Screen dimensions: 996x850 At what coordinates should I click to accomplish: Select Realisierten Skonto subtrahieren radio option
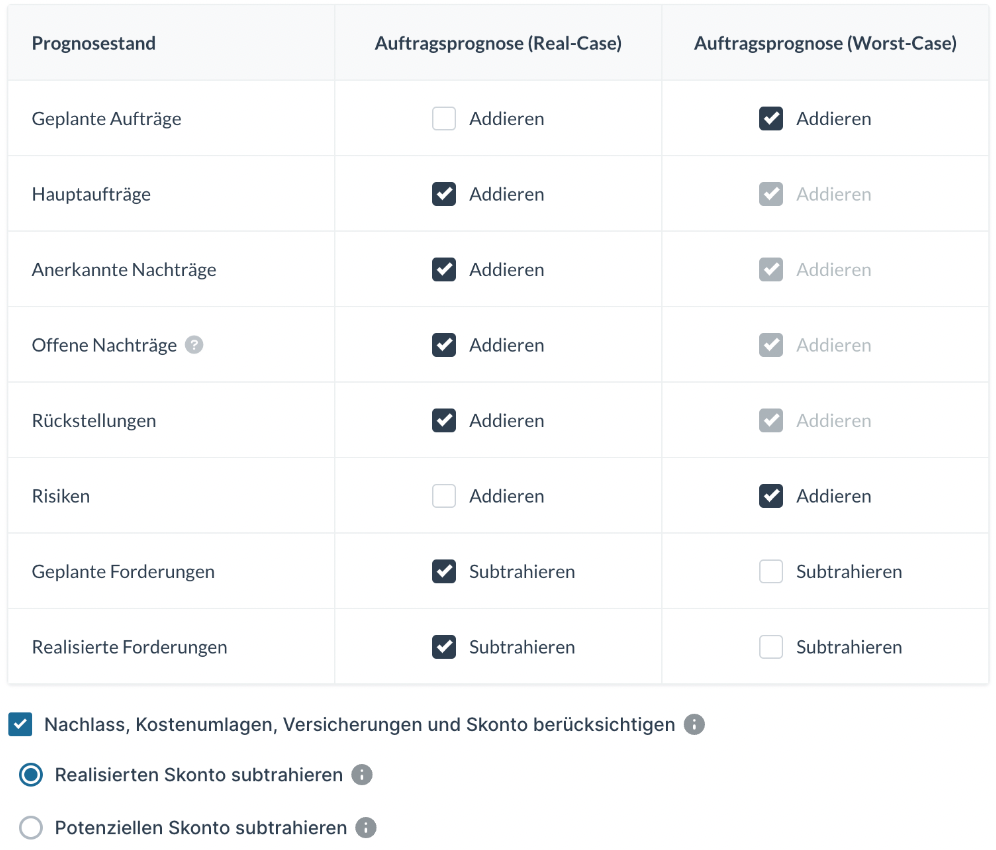(x=31, y=775)
